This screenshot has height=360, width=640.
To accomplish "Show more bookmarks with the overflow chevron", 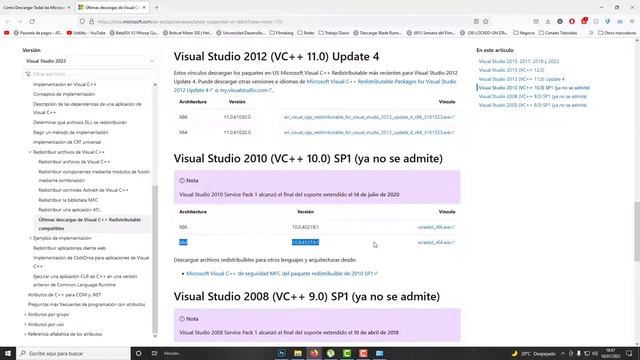I will (x=591, y=33).
